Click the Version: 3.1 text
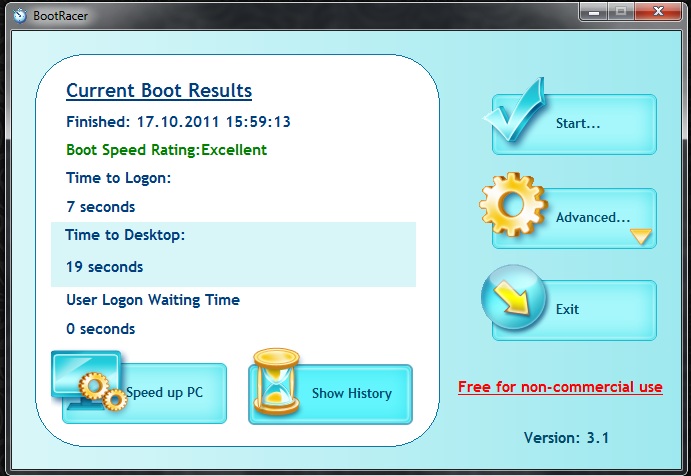Image resolution: width=691 pixels, height=476 pixels. (x=566, y=438)
